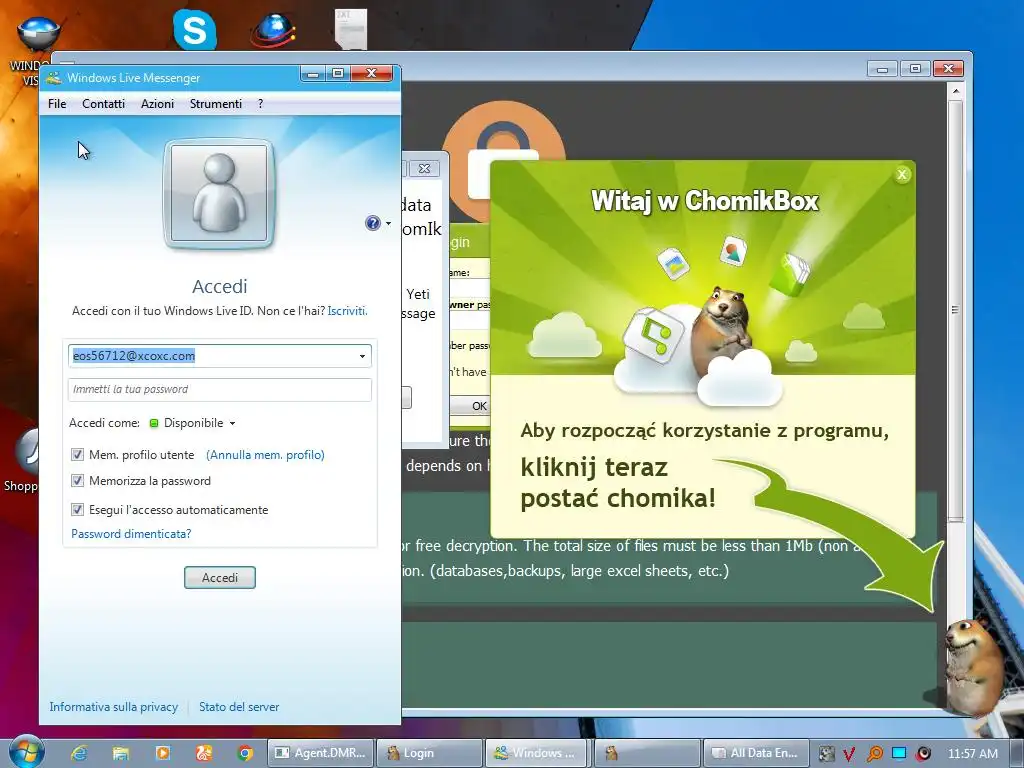
Task: Click the blue help question-mark icon in Messenger
Action: [372, 223]
